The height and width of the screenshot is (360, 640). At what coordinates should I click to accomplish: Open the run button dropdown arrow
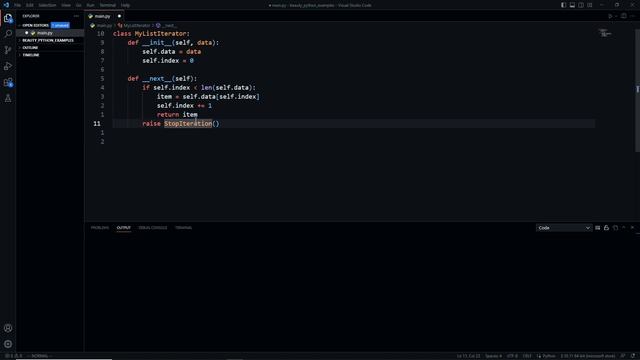616,16
